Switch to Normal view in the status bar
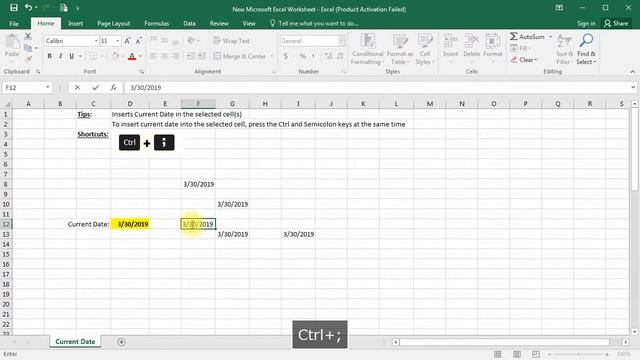Viewport: 640px width, 360px height. [498, 354]
